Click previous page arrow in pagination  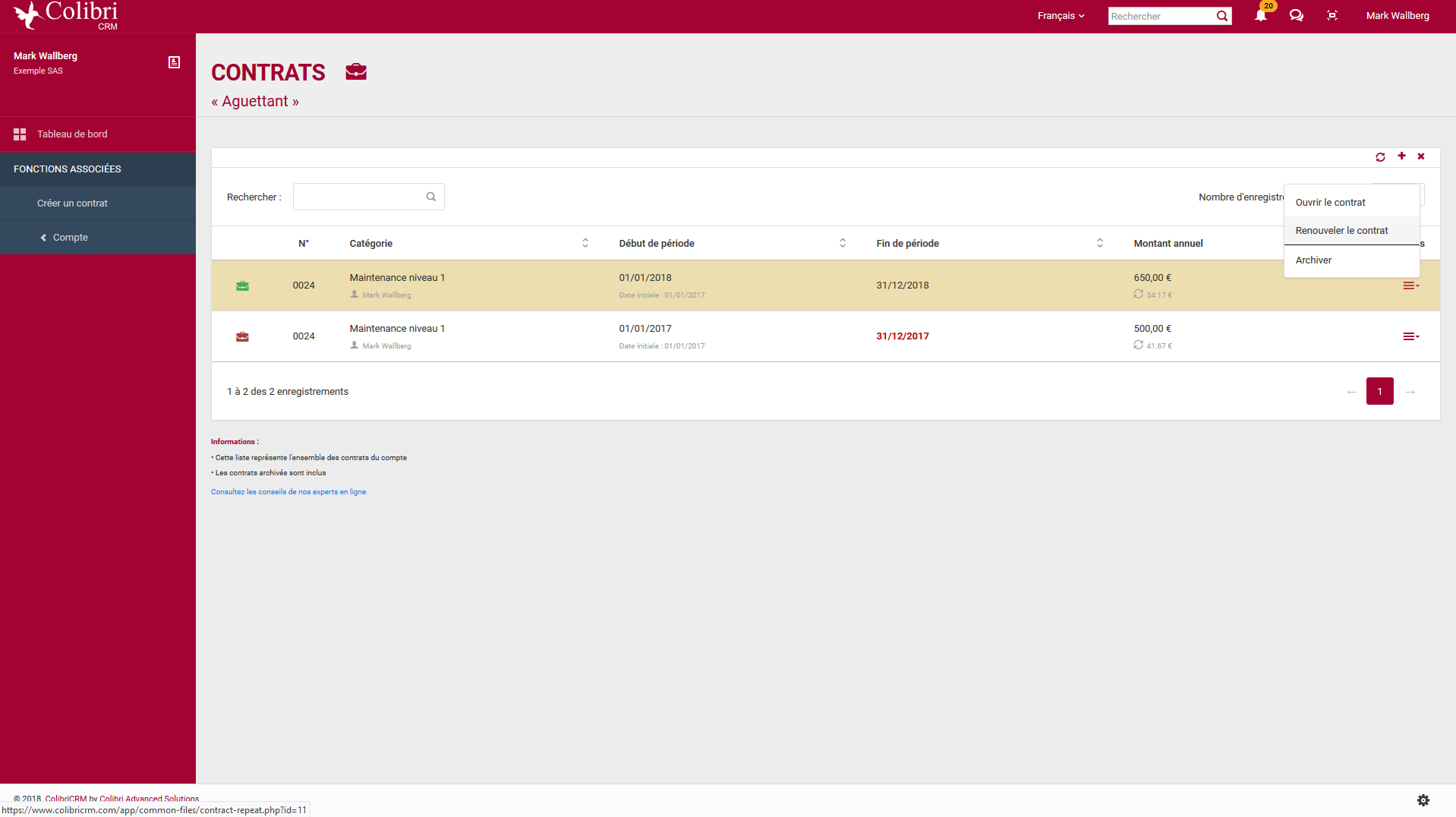pos(1351,392)
